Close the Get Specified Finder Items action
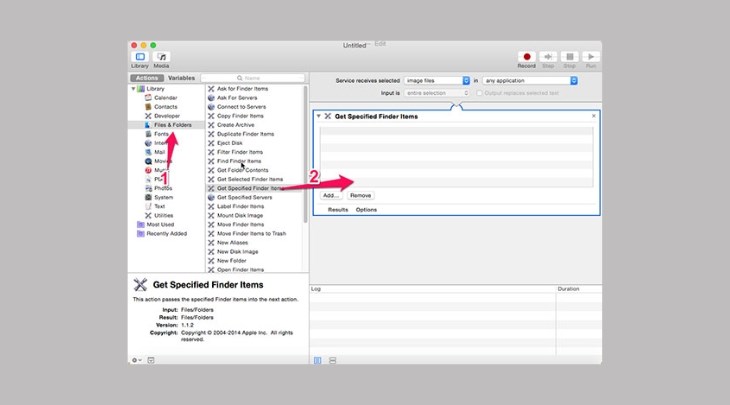 (x=593, y=116)
